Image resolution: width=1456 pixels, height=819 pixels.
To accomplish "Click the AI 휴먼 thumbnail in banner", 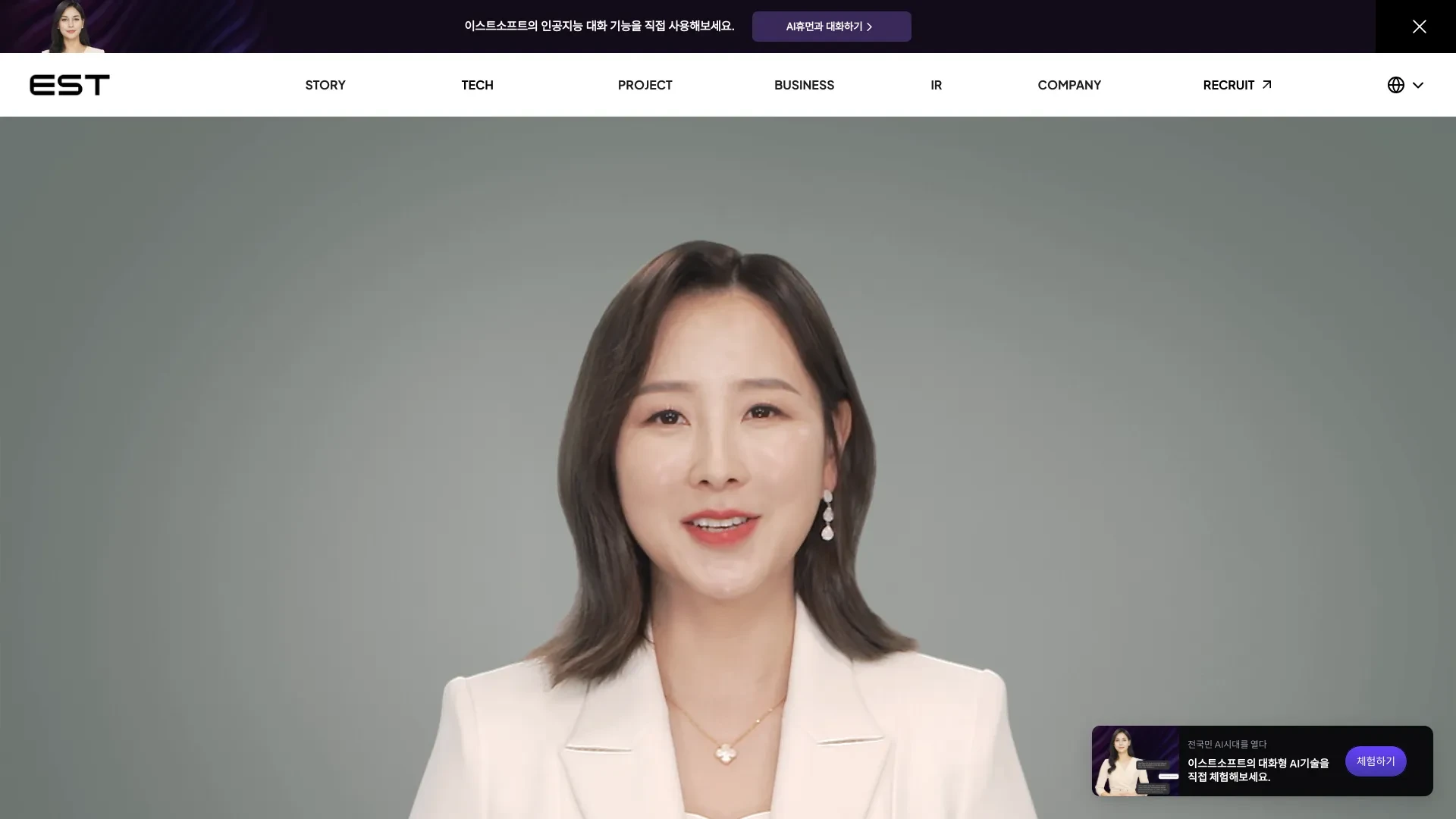I will point(65,26).
